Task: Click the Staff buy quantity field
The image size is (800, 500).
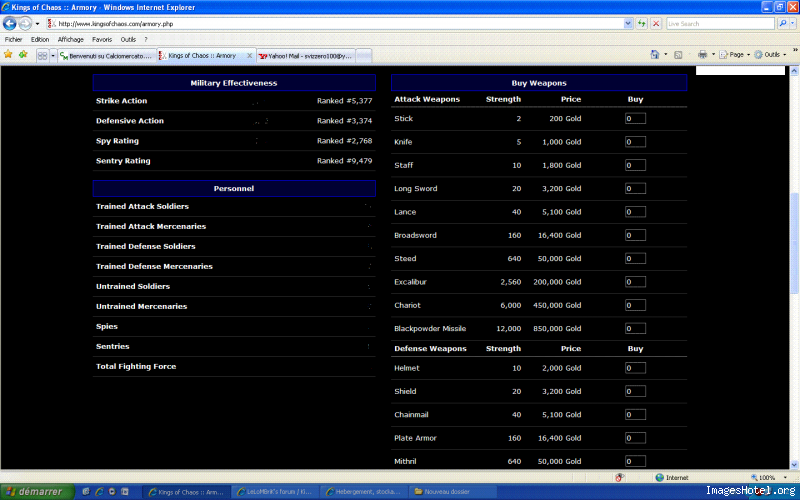Action: coord(635,165)
